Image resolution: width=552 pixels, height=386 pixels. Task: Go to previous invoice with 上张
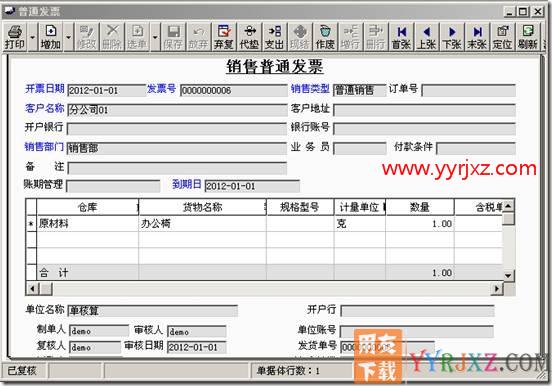tap(427, 37)
